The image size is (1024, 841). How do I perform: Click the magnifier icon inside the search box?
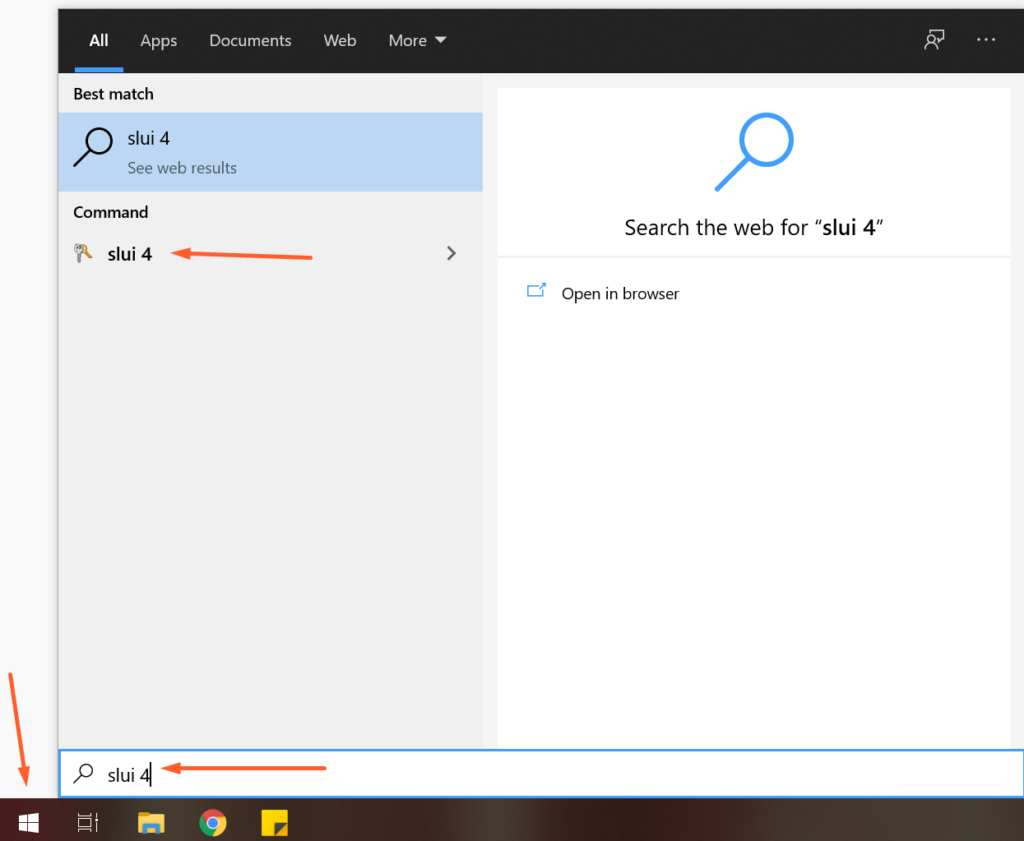(83, 774)
